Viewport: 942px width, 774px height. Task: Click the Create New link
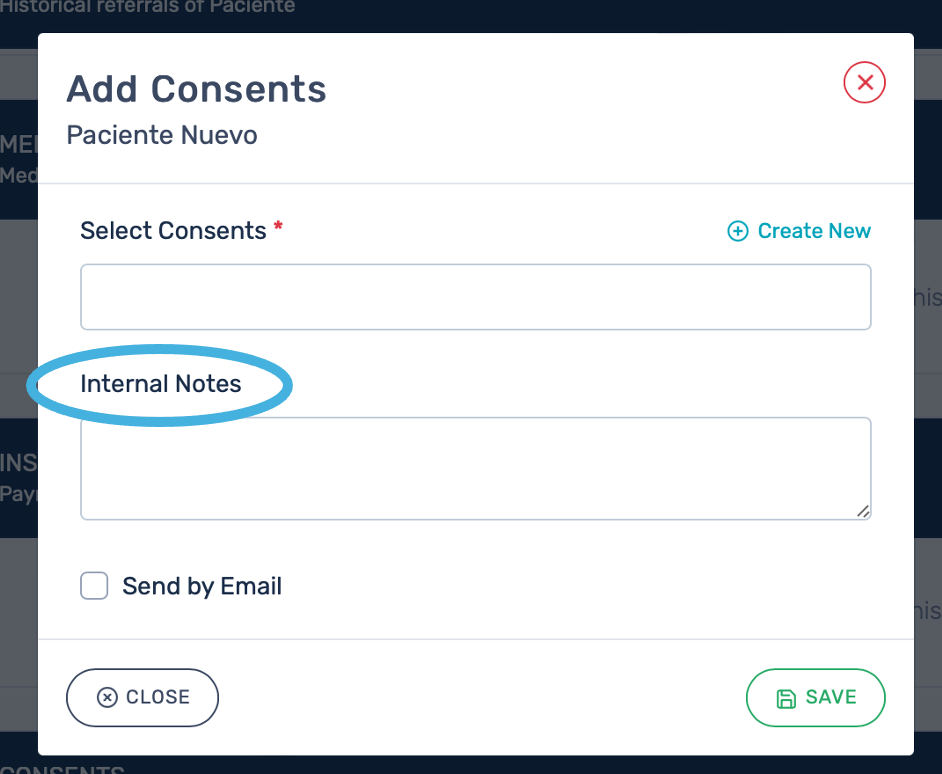pos(813,231)
